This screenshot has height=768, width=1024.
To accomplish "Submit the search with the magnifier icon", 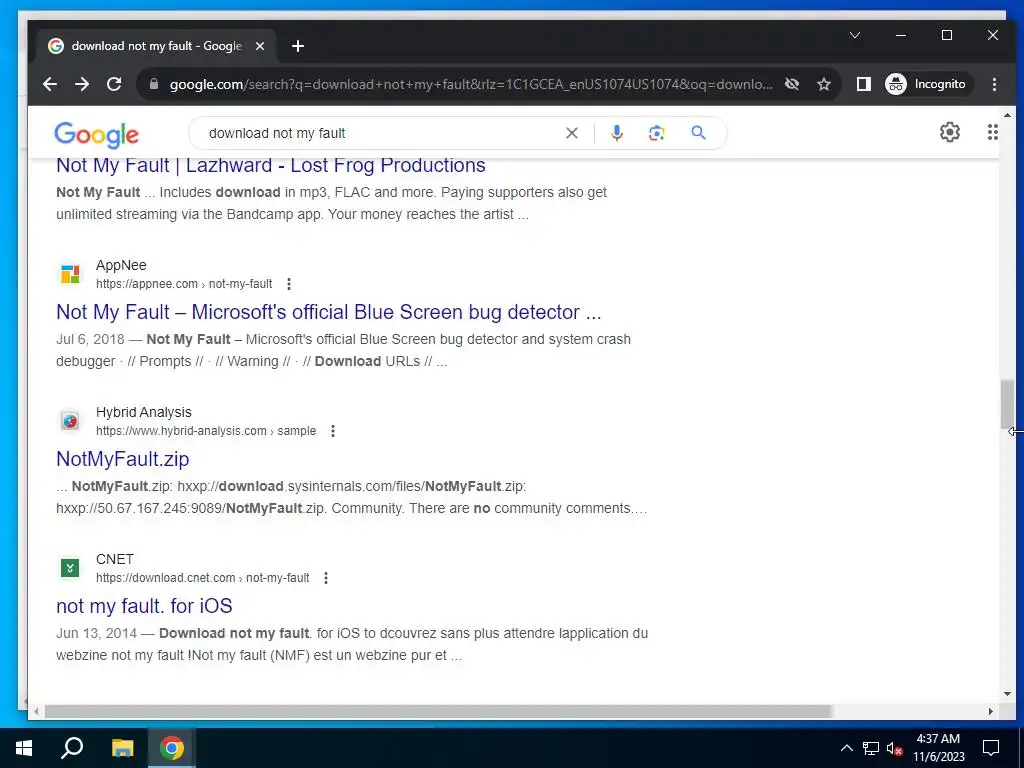I will pos(698,133).
